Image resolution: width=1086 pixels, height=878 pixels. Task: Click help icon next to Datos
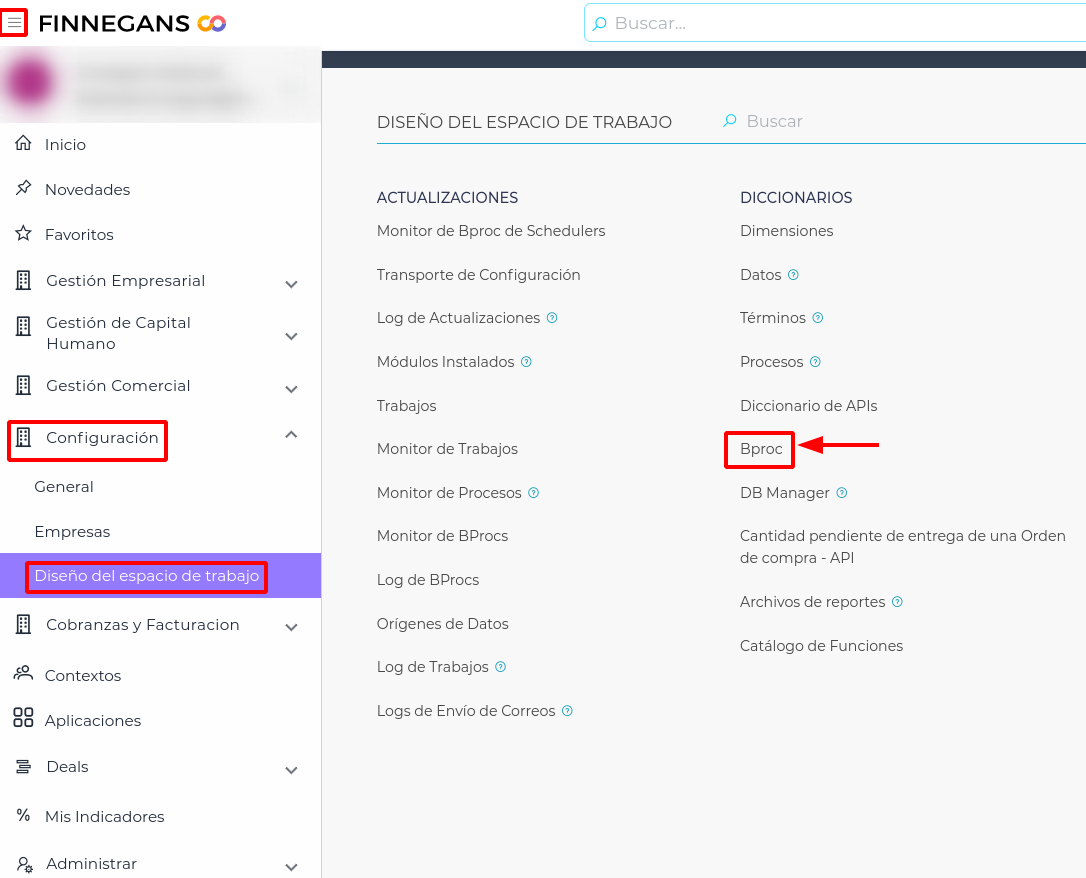coord(793,275)
